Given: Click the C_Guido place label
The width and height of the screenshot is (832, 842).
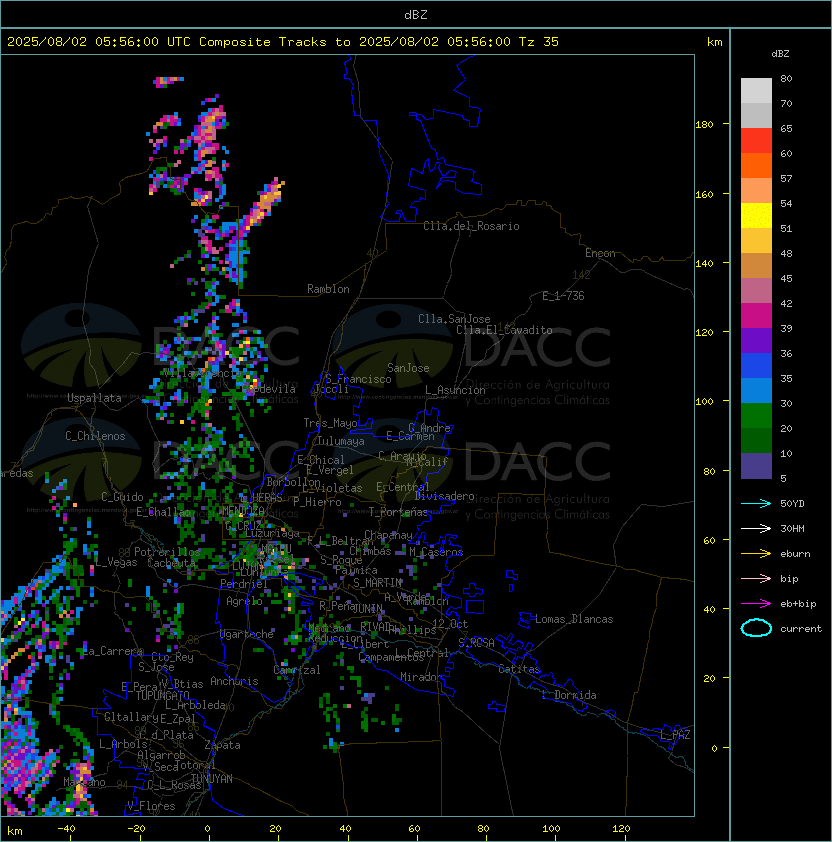Looking at the screenshot, I should pyautogui.click(x=122, y=497).
